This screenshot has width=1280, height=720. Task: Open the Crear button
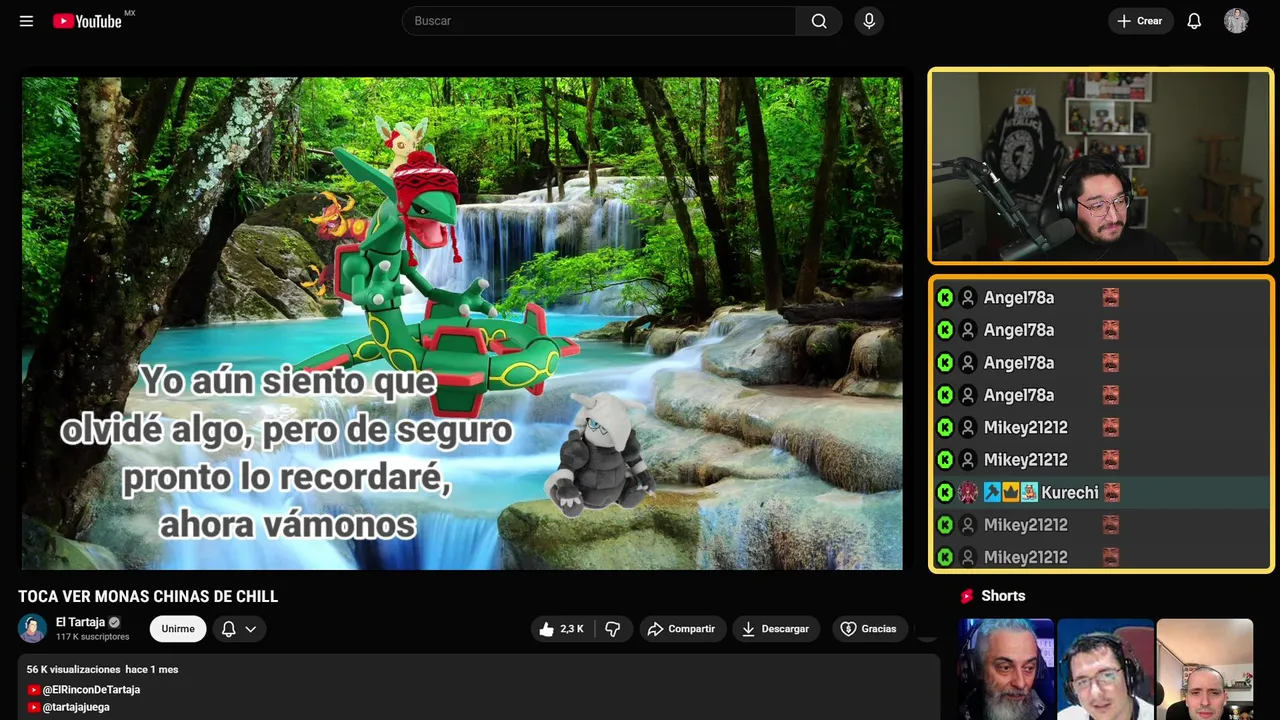[1140, 21]
